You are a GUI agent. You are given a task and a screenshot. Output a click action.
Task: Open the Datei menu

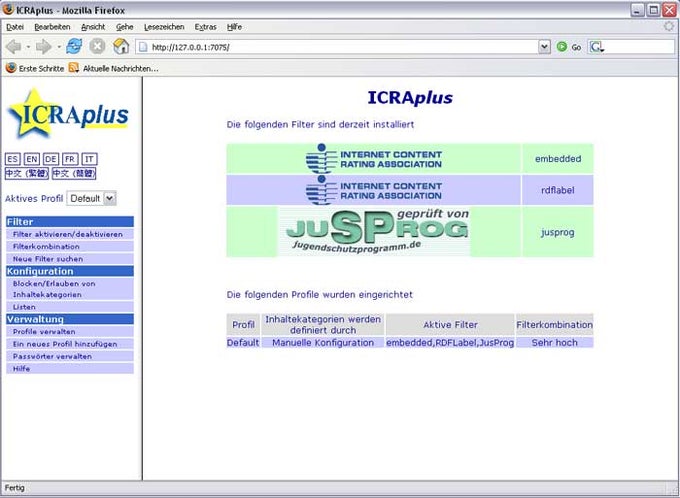(15, 27)
